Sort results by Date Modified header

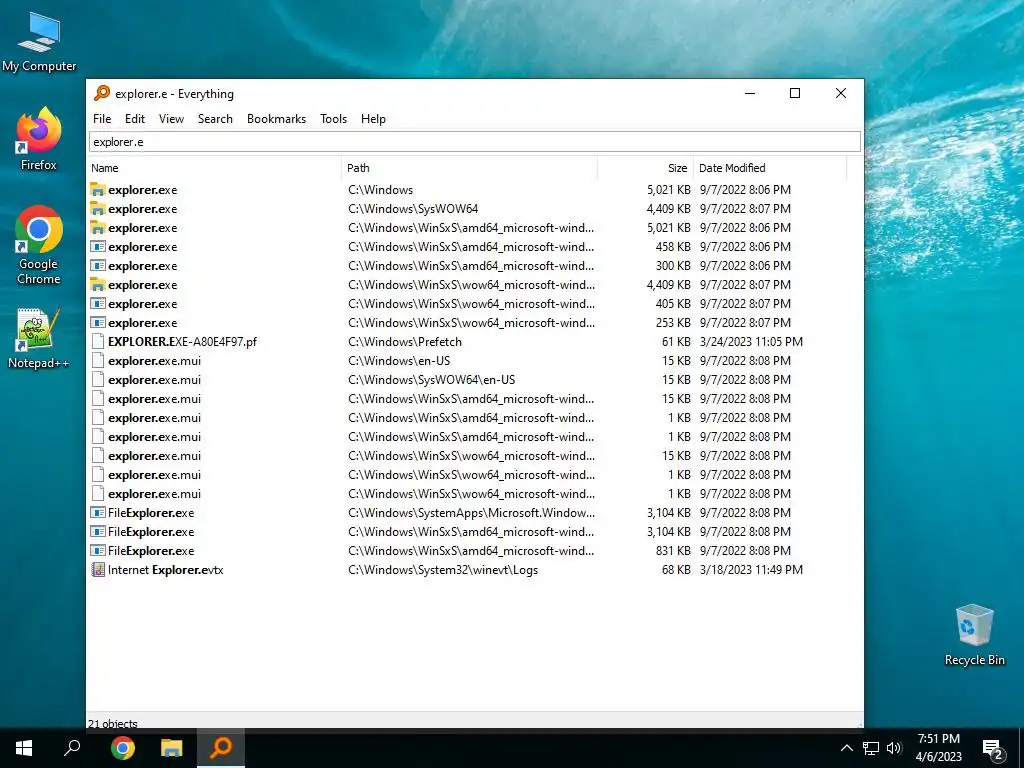770,168
